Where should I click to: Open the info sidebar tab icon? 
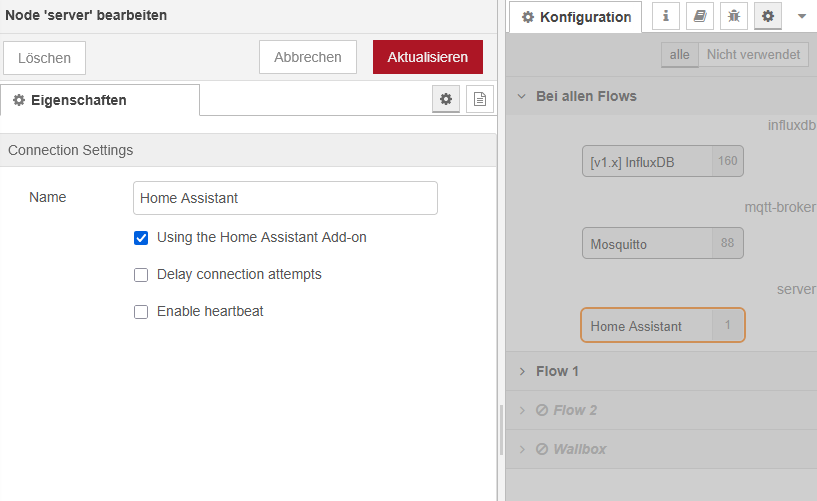[x=666, y=16]
